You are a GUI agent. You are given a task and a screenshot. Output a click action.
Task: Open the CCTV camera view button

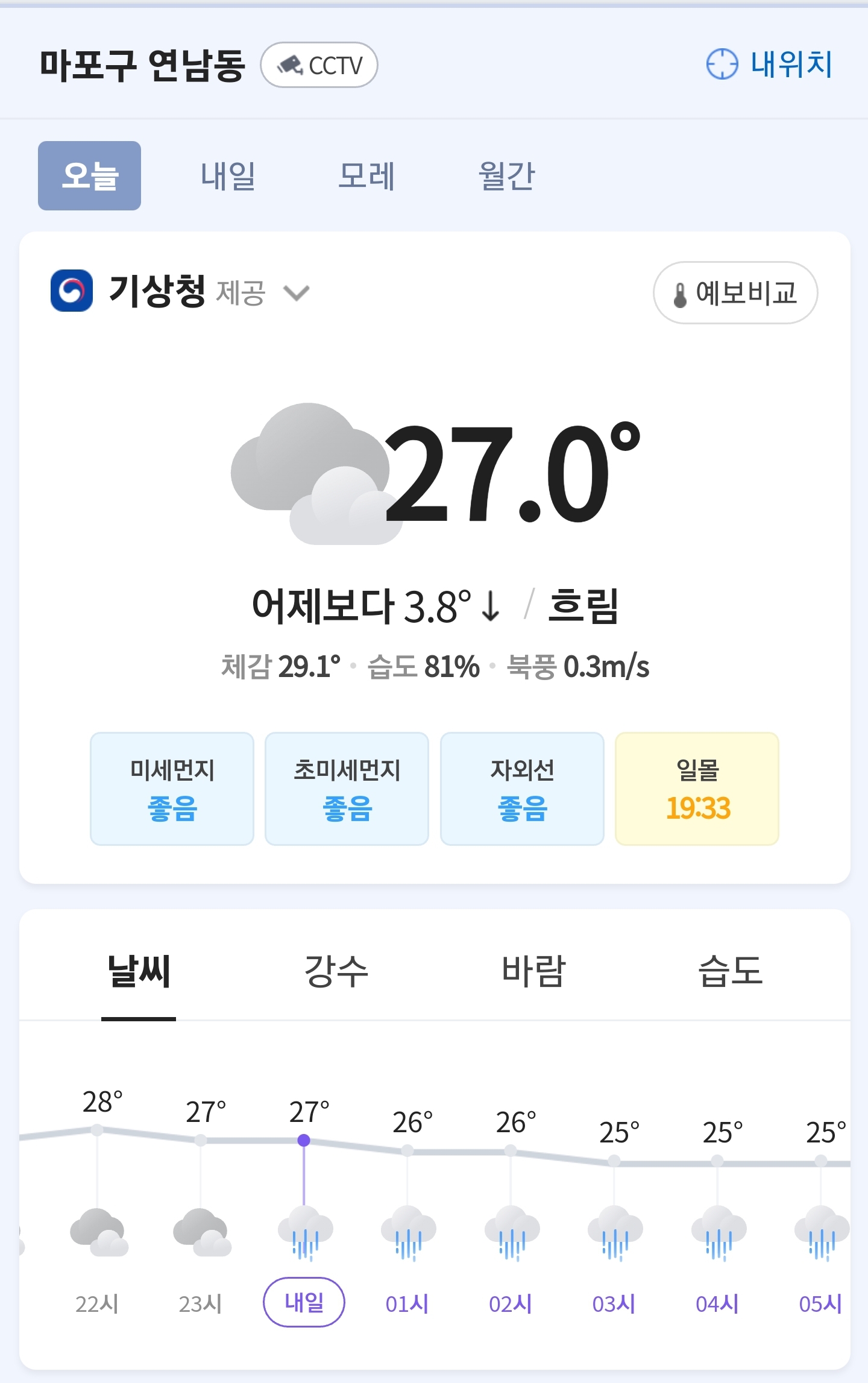(319, 65)
